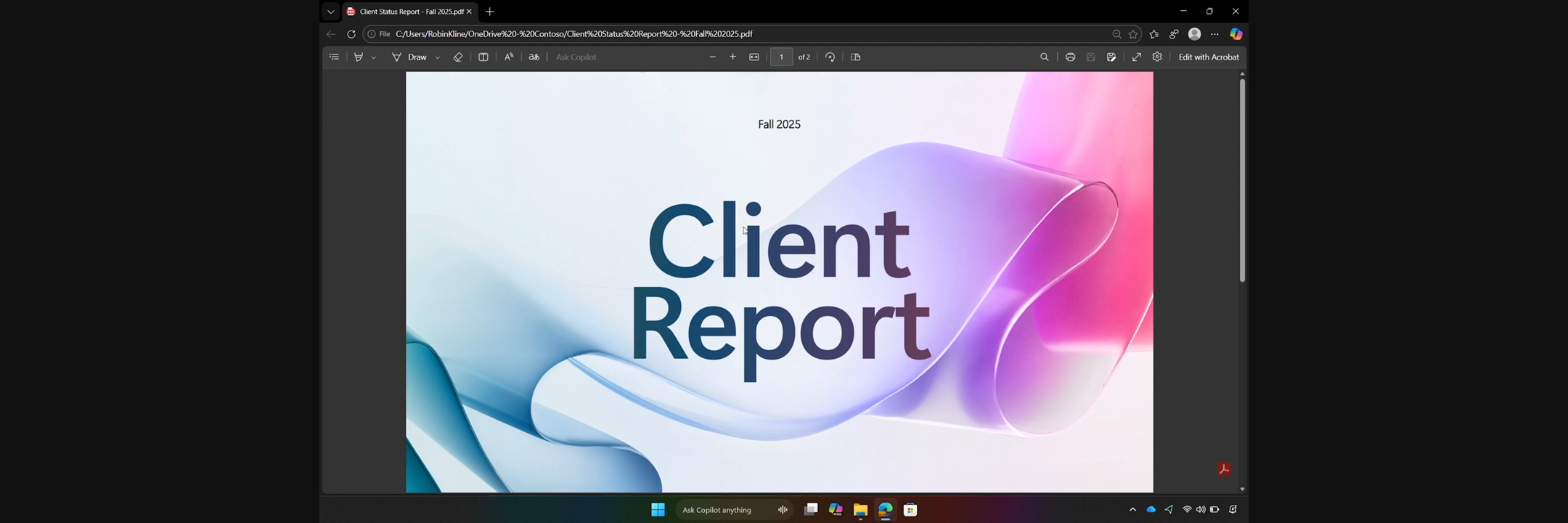View site information icon beside File
The height and width of the screenshot is (523, 1568).
[372, 34]
